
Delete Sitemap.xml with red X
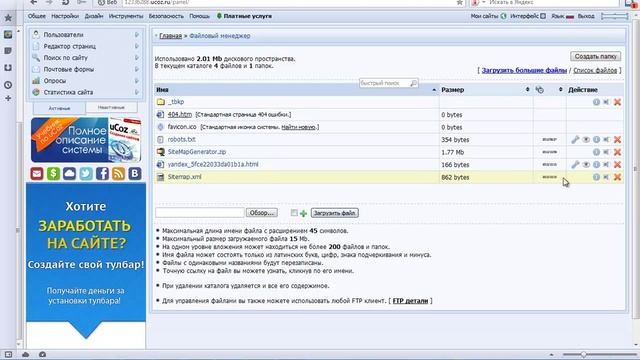coord(617,177)
